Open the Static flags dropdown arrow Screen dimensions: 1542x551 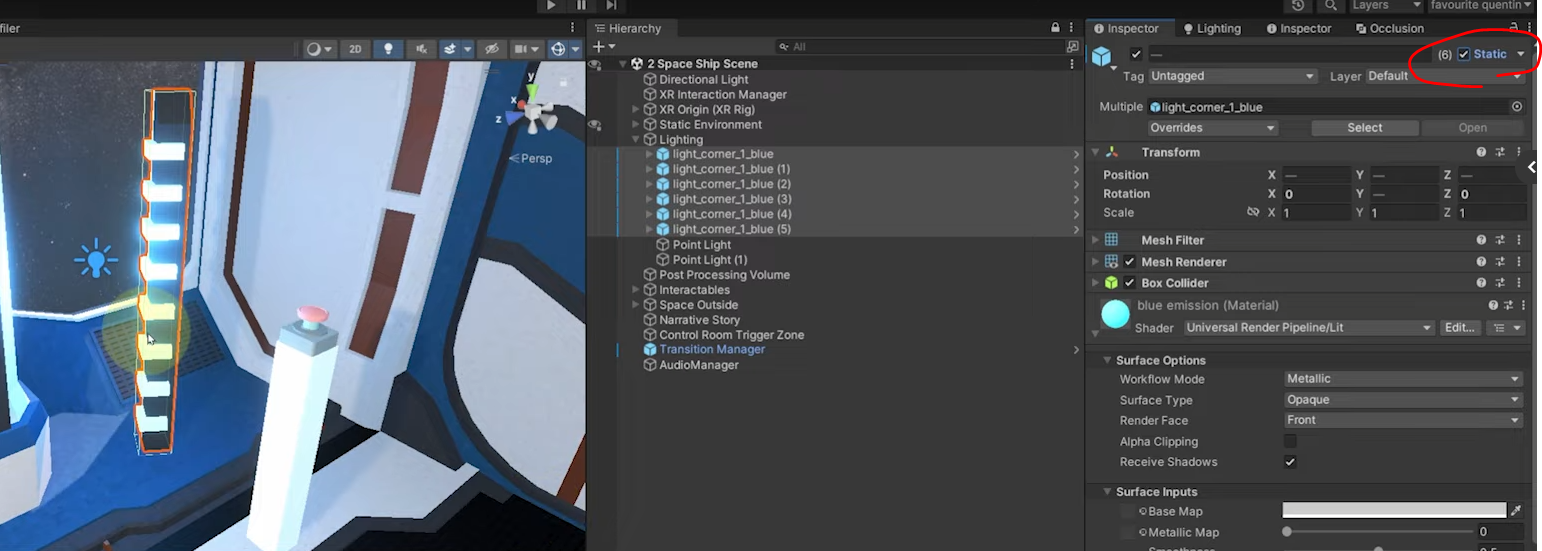click(1521, 55)
